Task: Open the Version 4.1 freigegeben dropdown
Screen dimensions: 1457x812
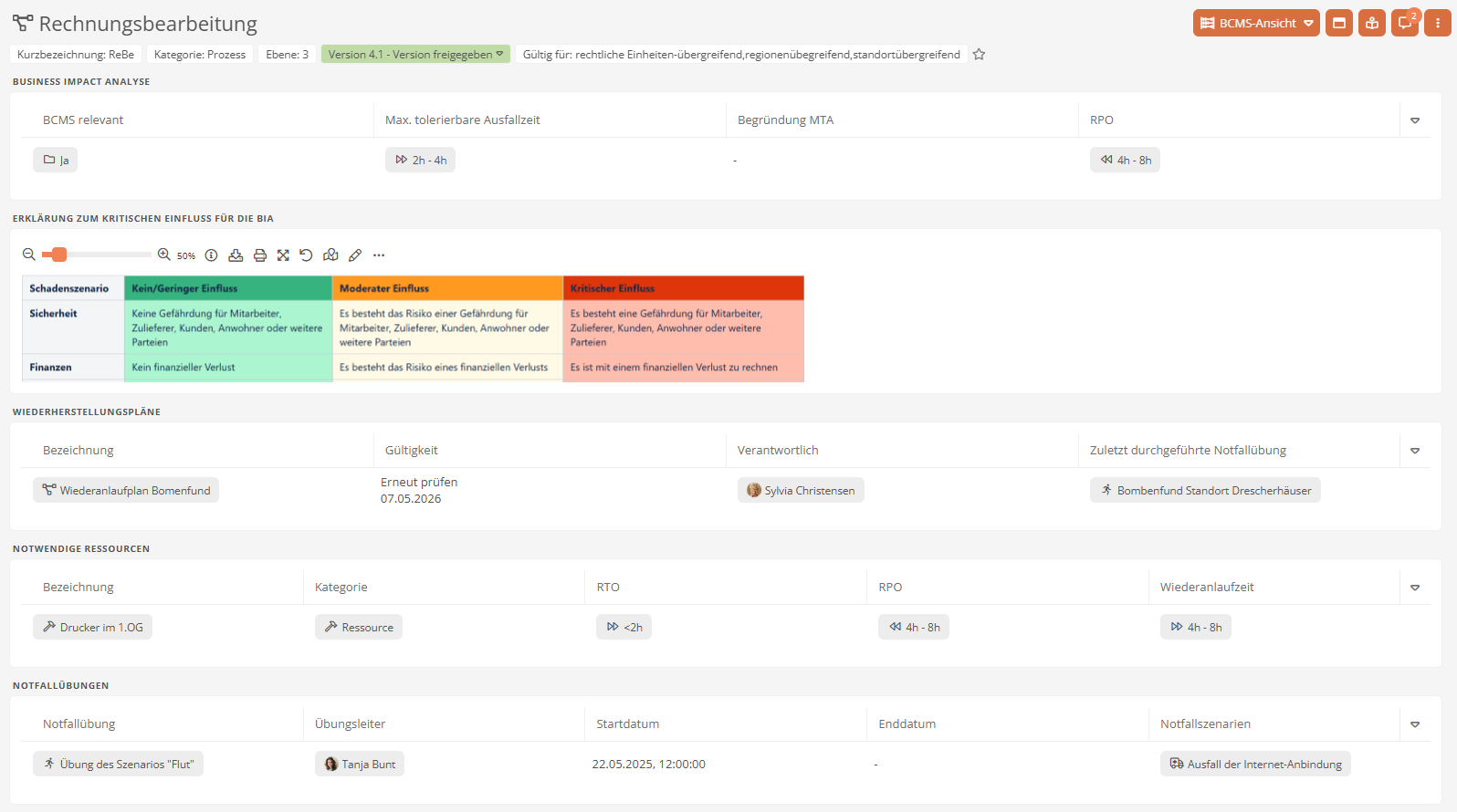Action: (416, 55)
